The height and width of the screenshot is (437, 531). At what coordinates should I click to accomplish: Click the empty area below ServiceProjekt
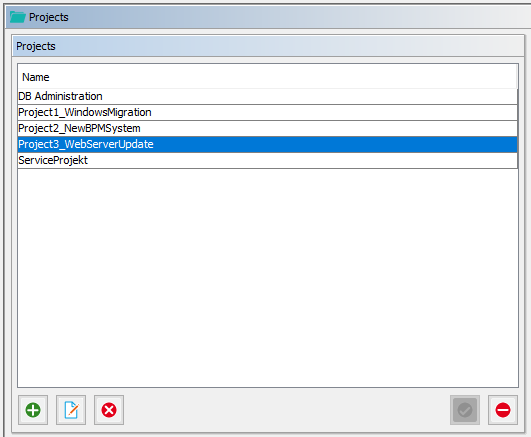click(x=268, y=278)
